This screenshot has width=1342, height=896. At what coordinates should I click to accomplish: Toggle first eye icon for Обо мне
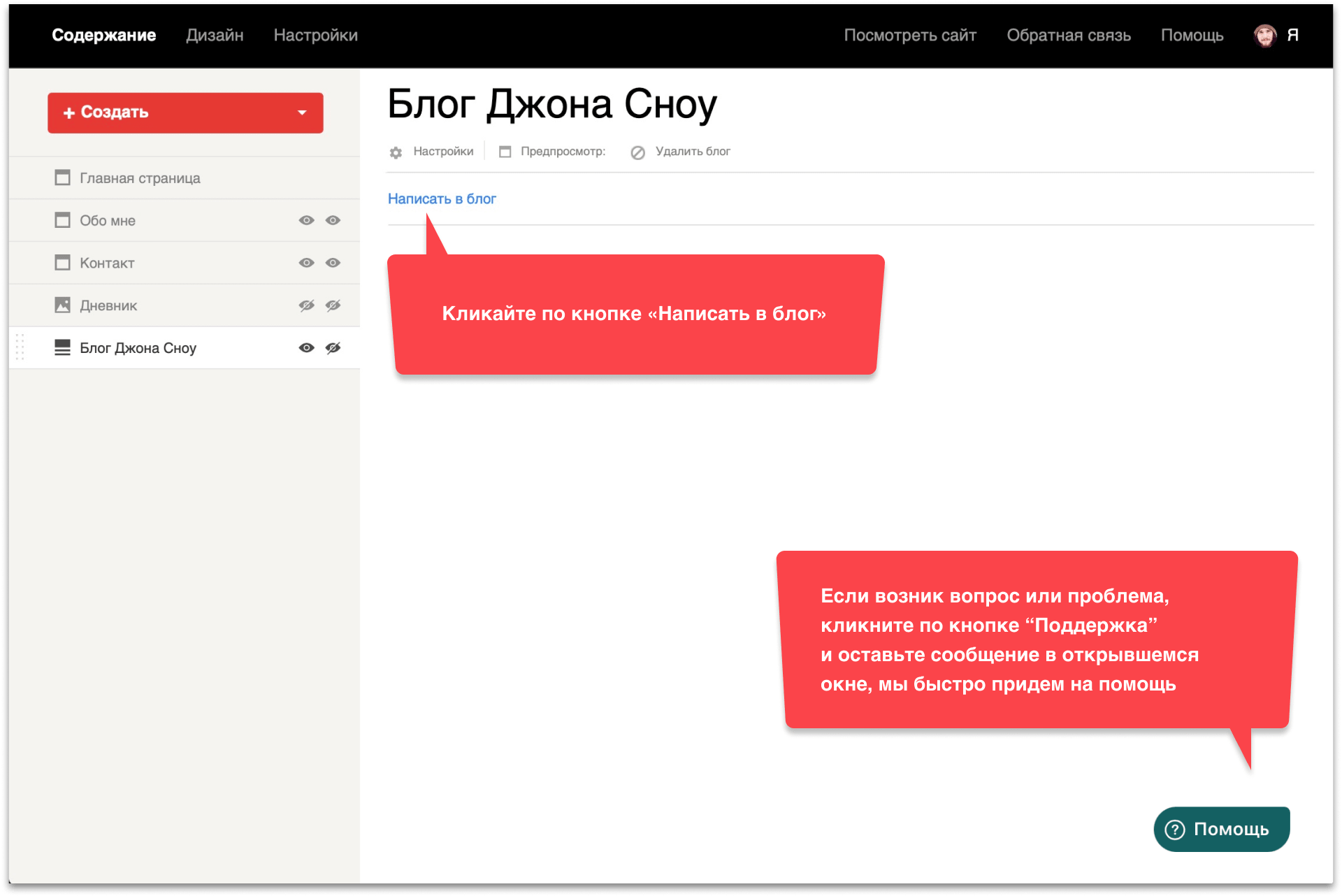point(306,220)
